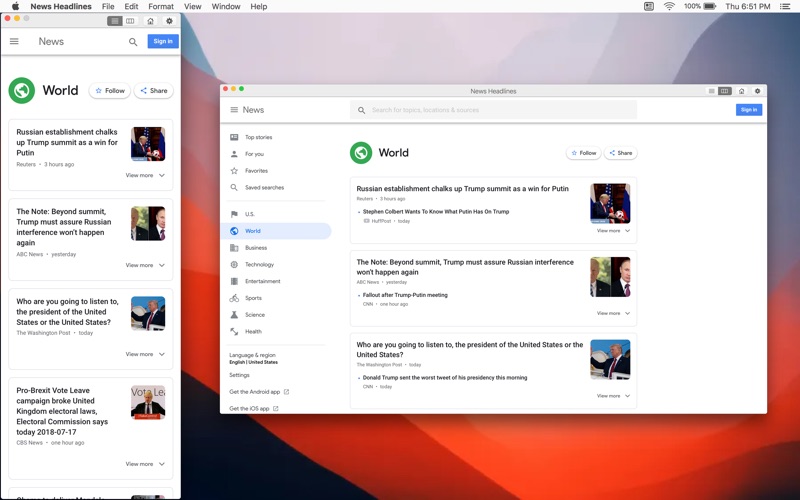This screenshot has height=500, width=800.
Task: Open Format menu in menu bar
Action: [161, 7]
